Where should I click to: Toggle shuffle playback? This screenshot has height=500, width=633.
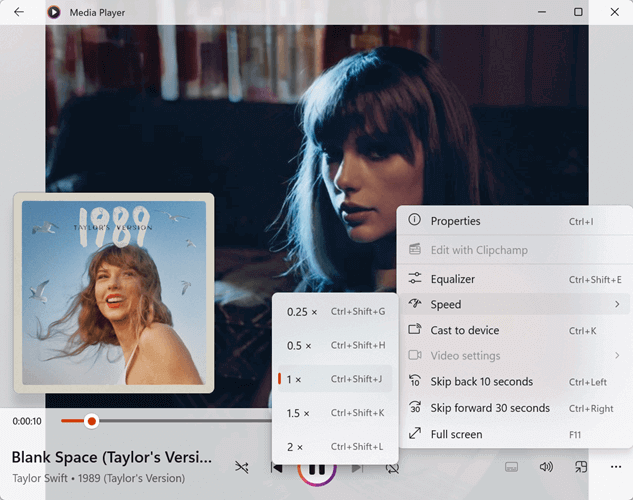point(242,467)
